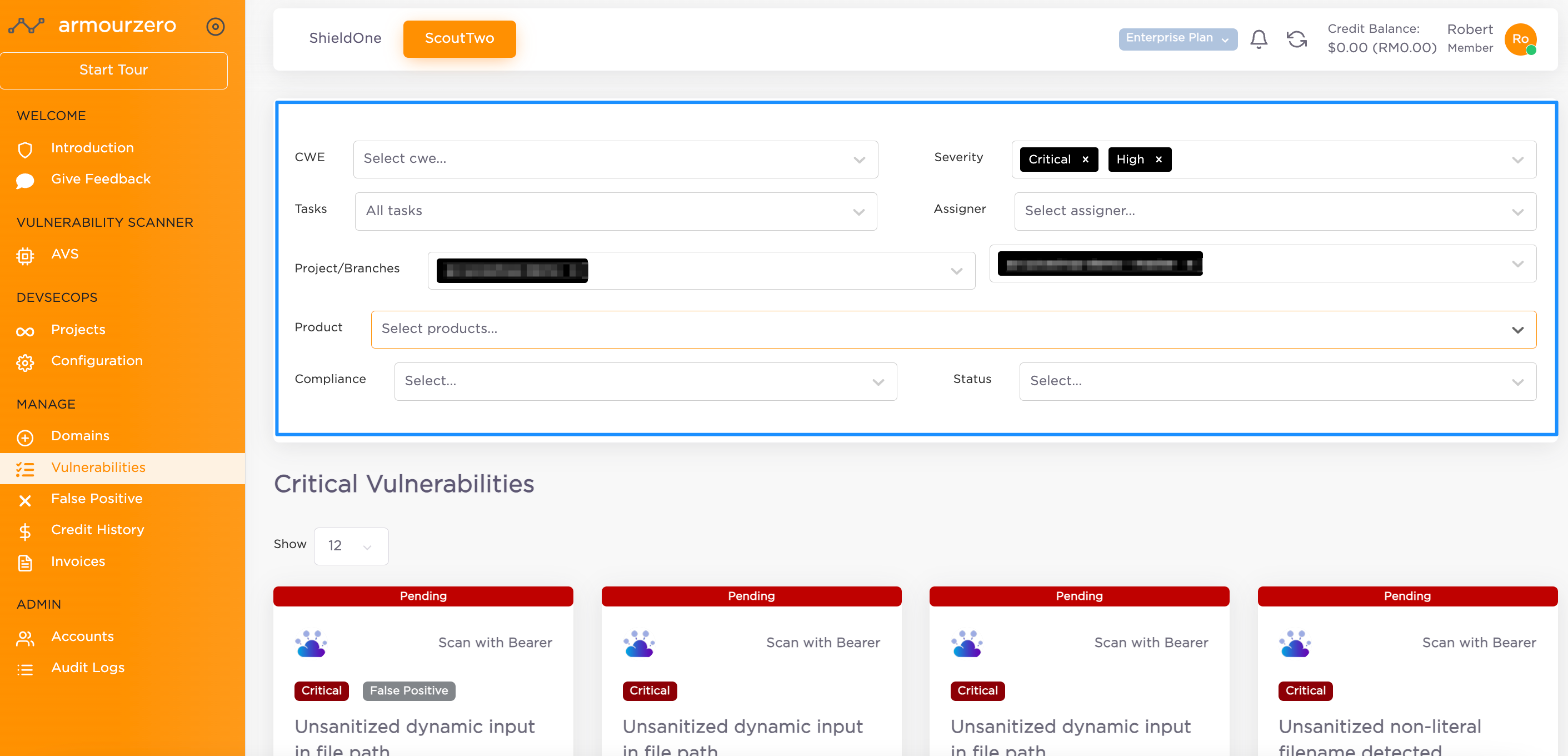Screen dimensions: 1568x756
Task: Open the Select products dropdown
Action: pyautogui.click(x=953, y=330)
